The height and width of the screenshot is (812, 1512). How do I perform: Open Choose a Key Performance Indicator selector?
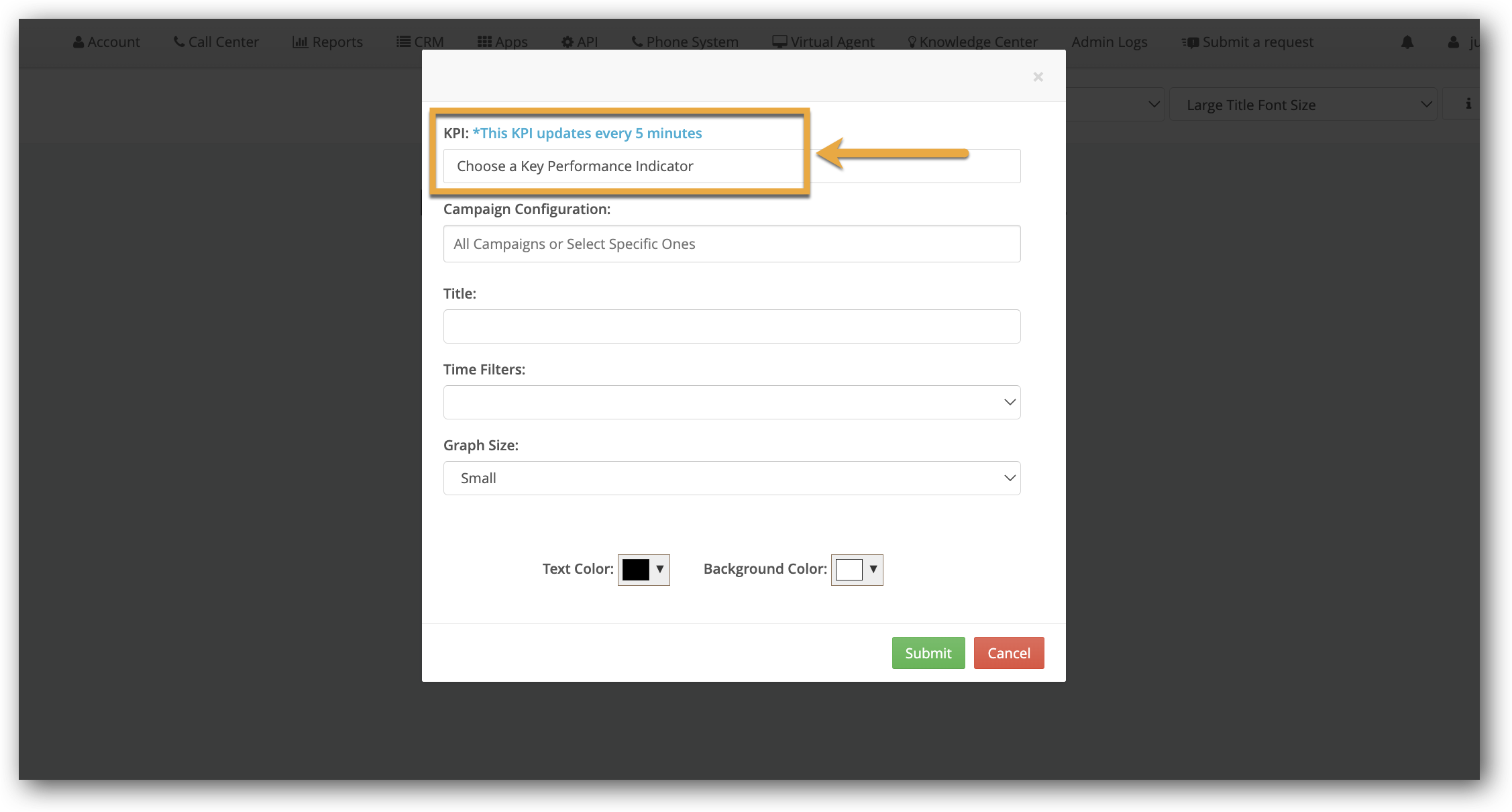[x=731, y=166]
